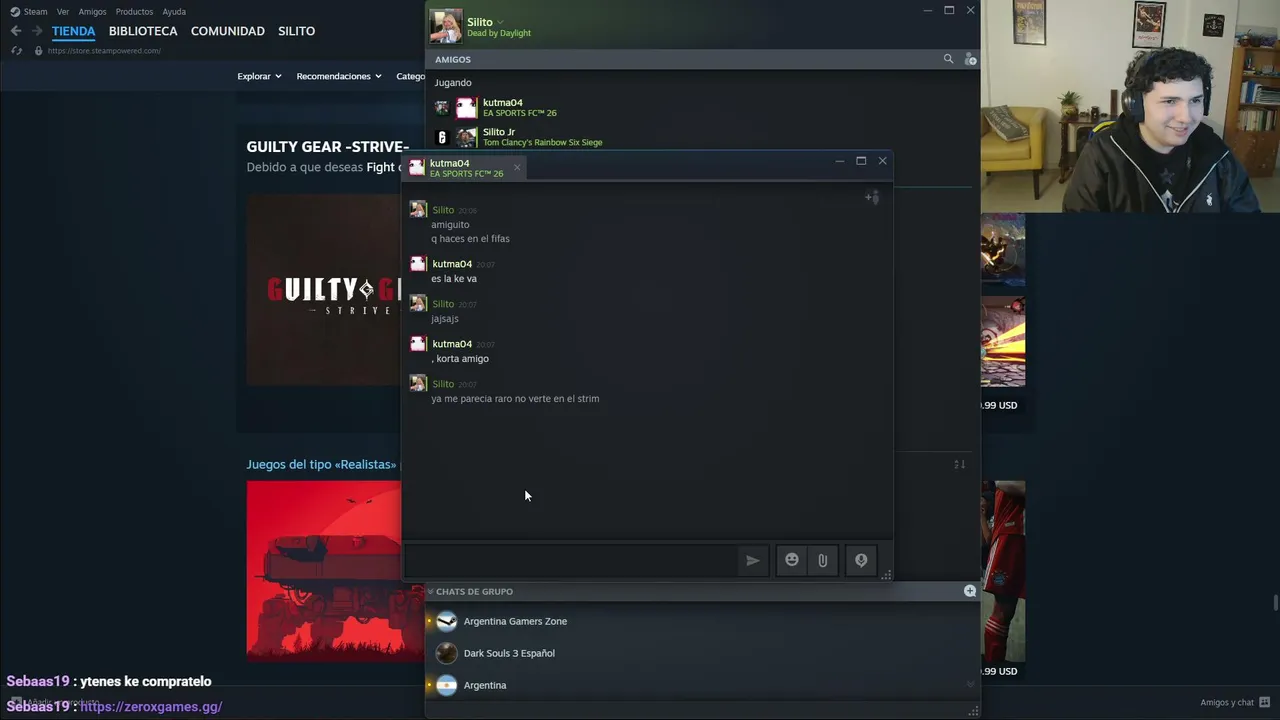The height and width of the screenshot is (720, 1280).
Task: Click the EA Sports FC 26 game icon
Action: 442,108
